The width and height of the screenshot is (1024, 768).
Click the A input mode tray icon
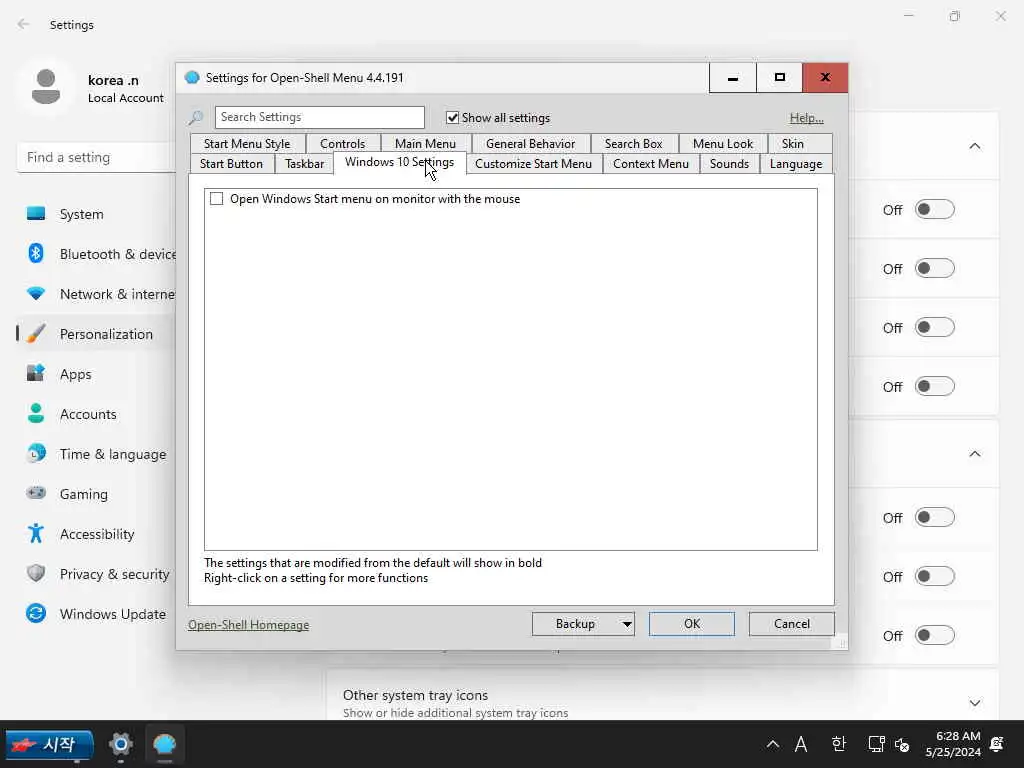[x=801, y=744]
